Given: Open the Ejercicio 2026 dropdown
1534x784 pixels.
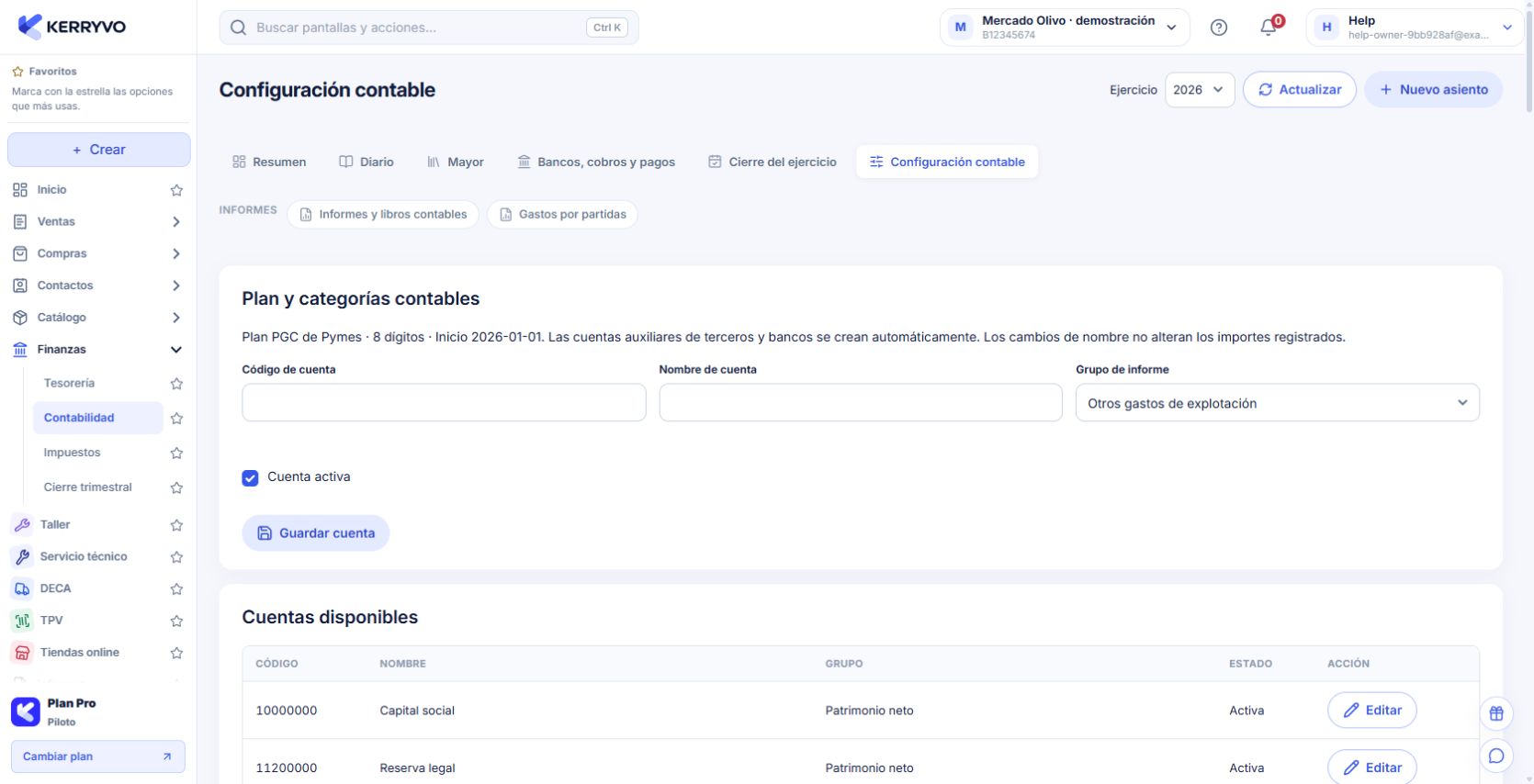Looking at the screenshot, I should 1200,90.
